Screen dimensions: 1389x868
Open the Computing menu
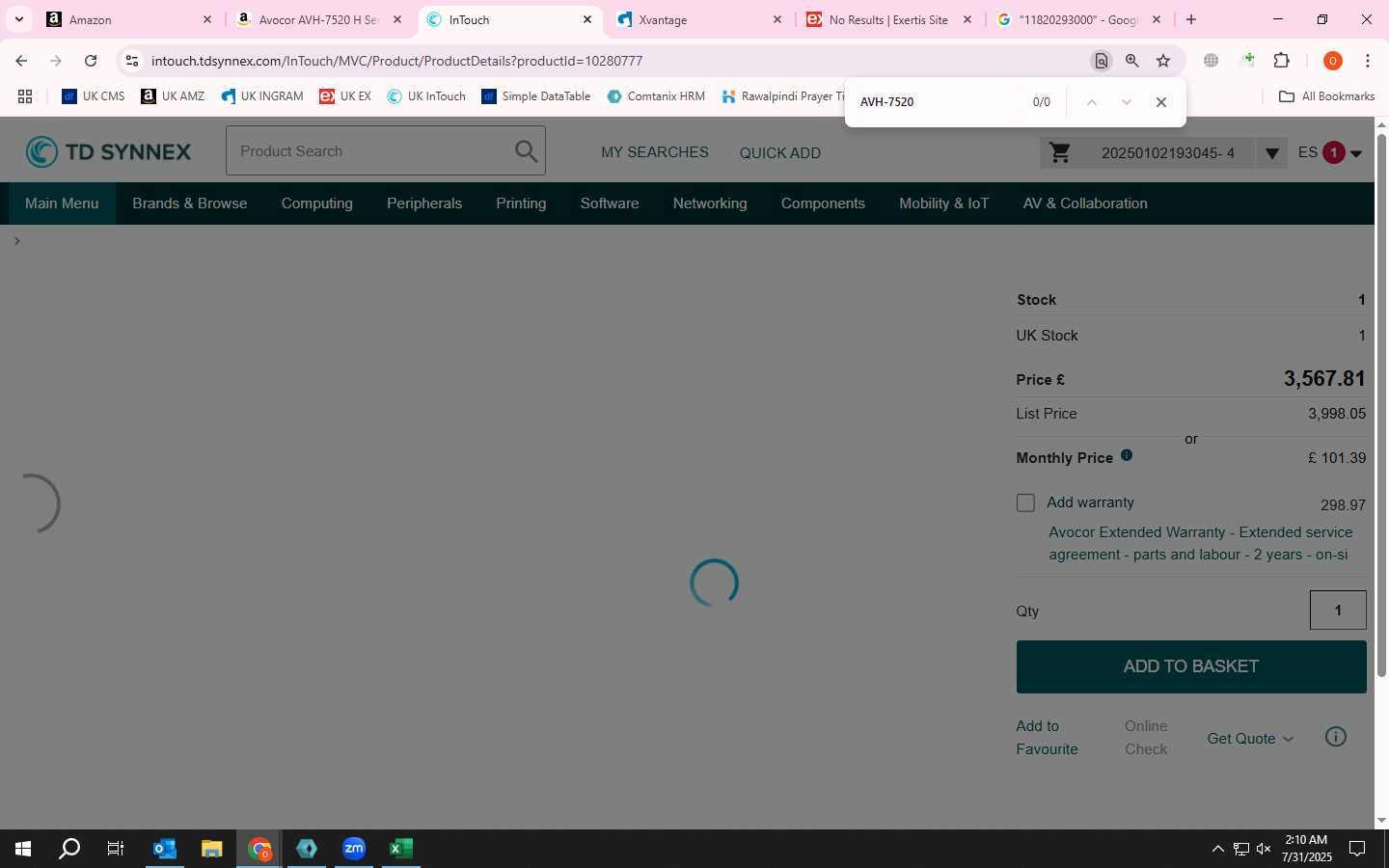(317, 203)
